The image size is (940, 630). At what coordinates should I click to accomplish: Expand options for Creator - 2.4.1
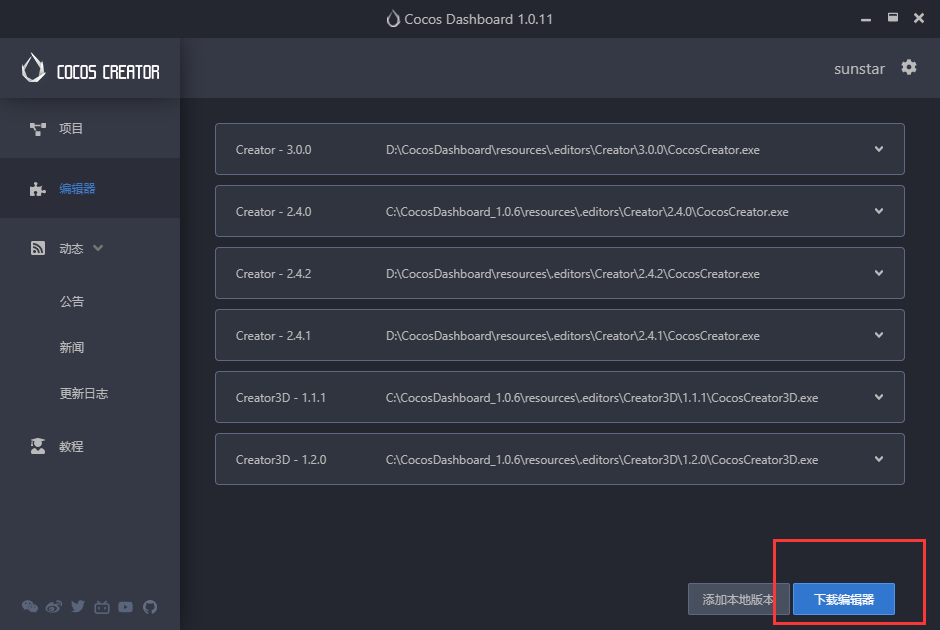pyautogui.click(x=879, y=335)
